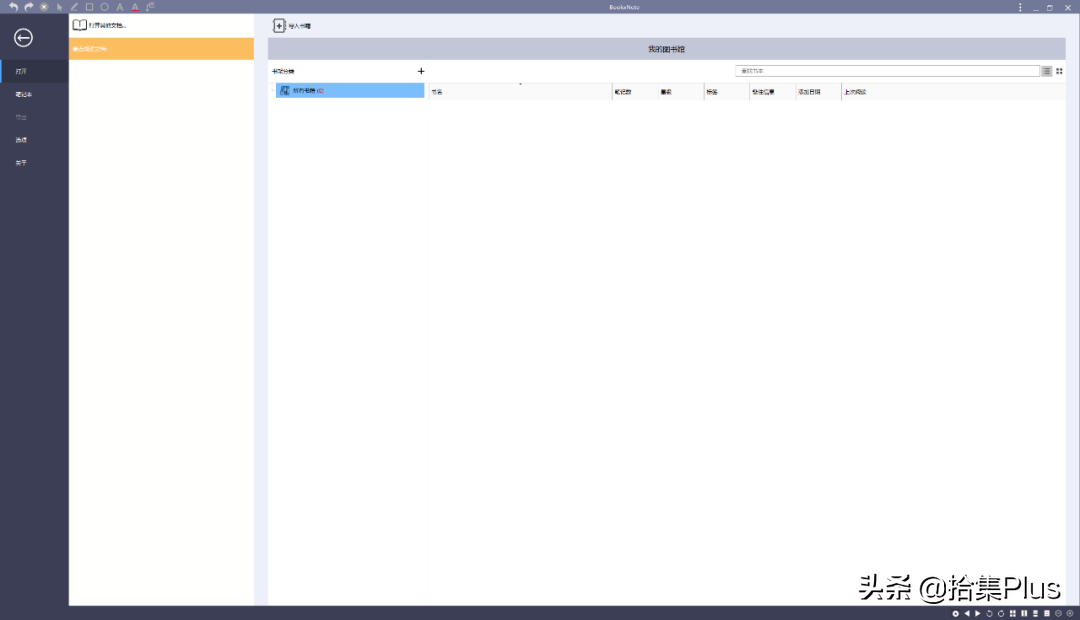Go to previous page with left triangle
Image resolution: width=1080 pixels, height=620 pixels.
[967, 613]
